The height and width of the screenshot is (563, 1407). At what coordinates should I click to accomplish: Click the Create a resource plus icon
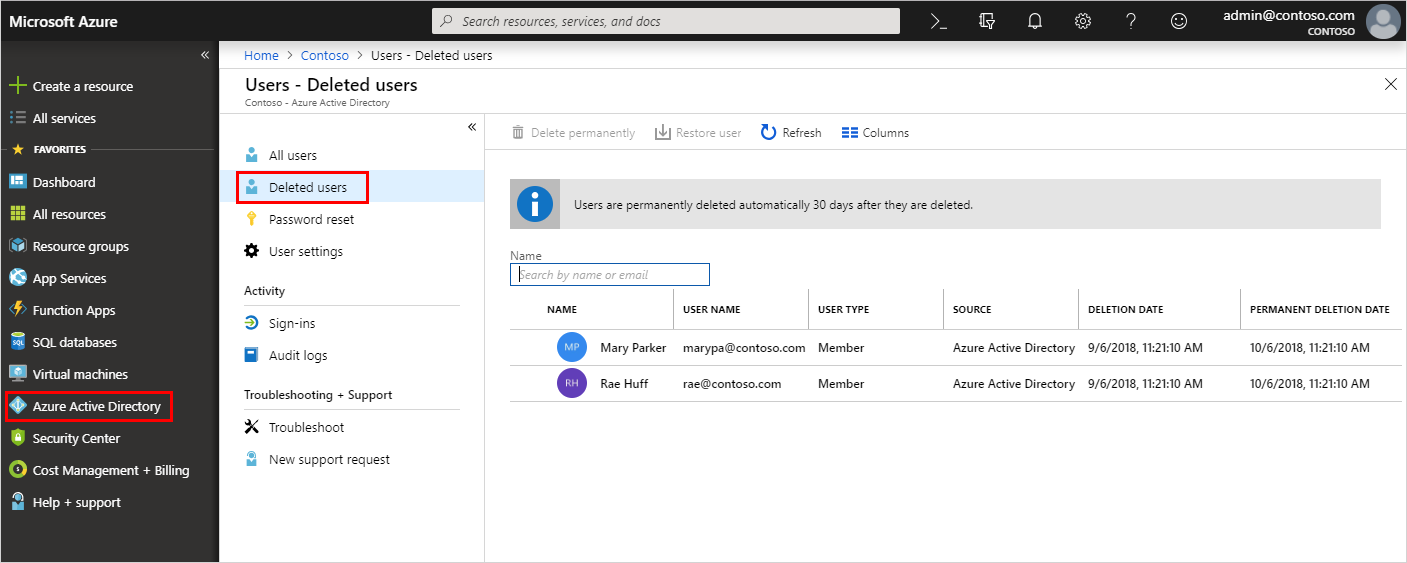tap(17, 86)
